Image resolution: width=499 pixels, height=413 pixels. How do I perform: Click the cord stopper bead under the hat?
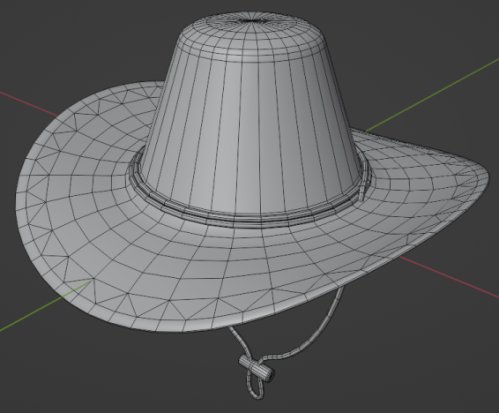(256, 368)
